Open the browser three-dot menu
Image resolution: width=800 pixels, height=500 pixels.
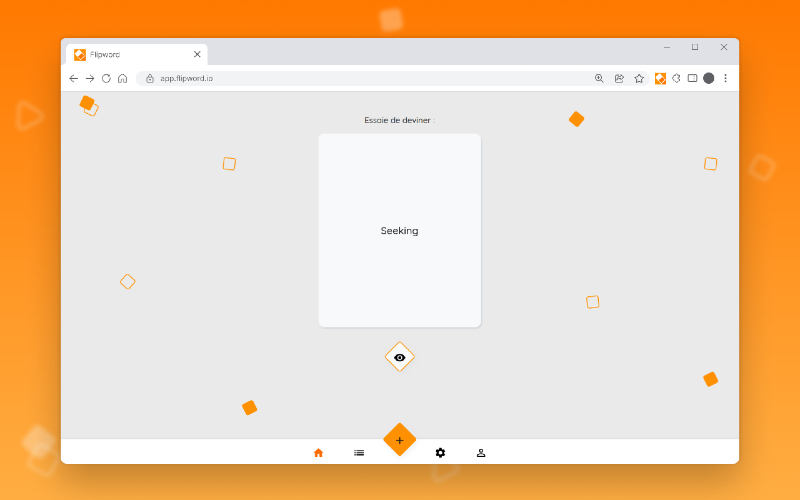pos(726,79)
